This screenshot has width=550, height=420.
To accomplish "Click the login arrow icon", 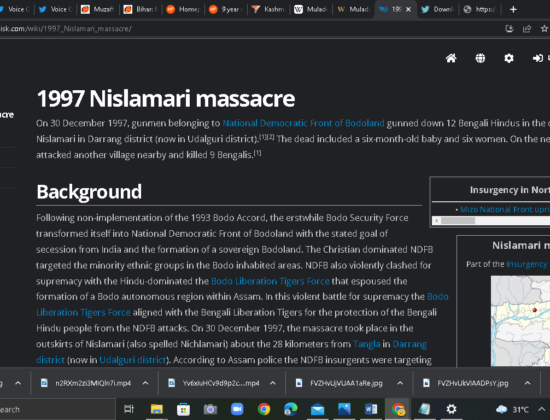I will click(x=537, y=58).
